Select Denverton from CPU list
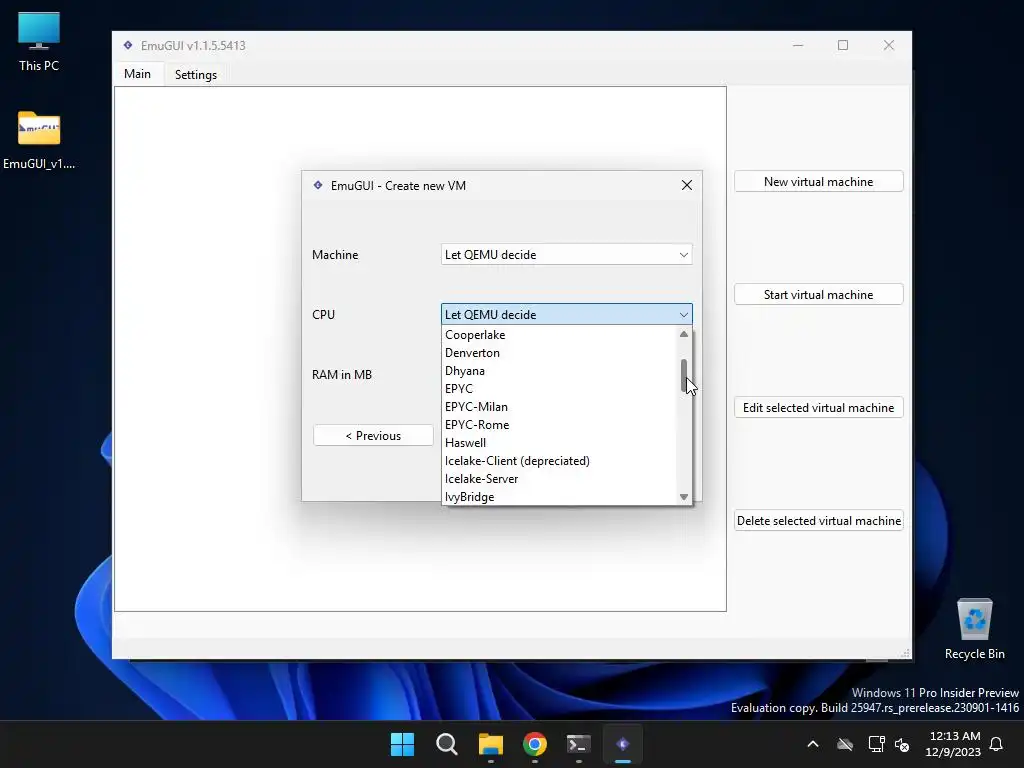 [x=560, y=353]
